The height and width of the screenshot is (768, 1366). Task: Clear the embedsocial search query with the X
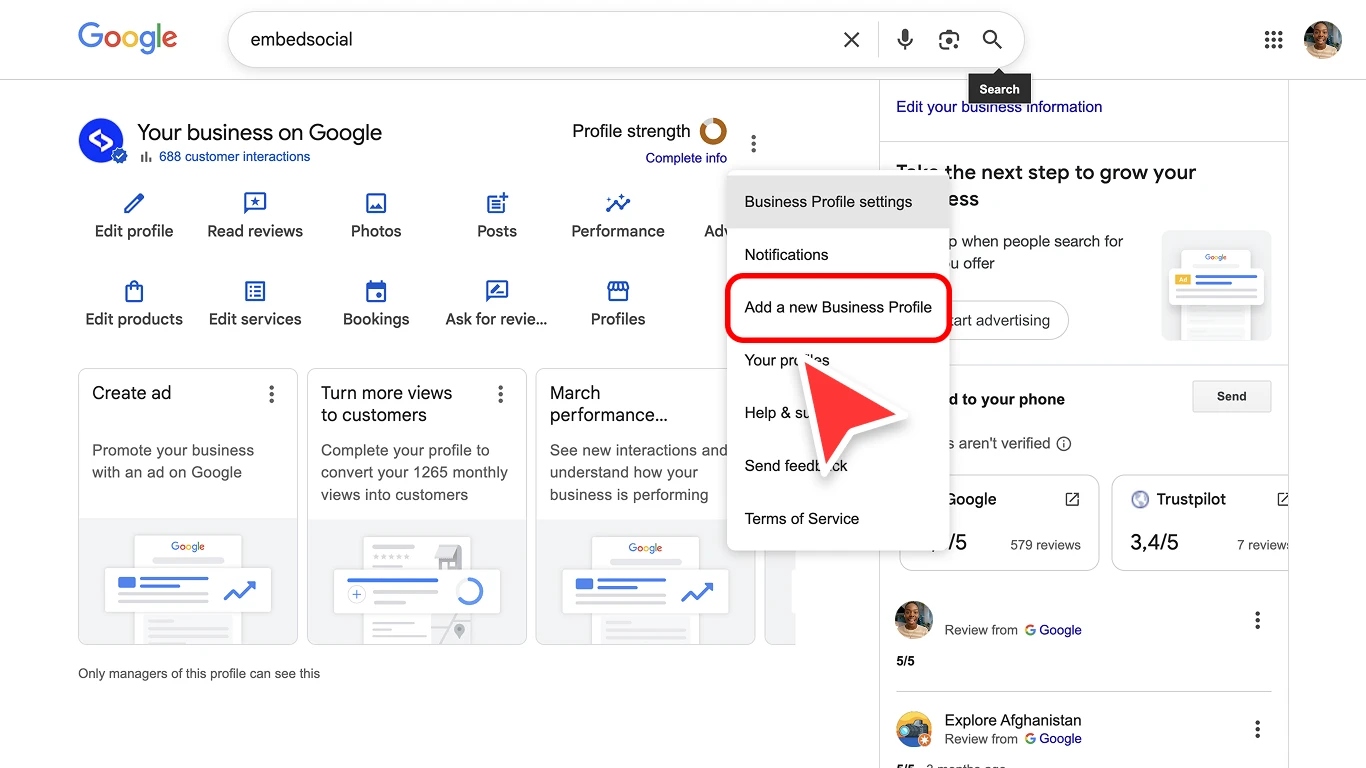851,39
